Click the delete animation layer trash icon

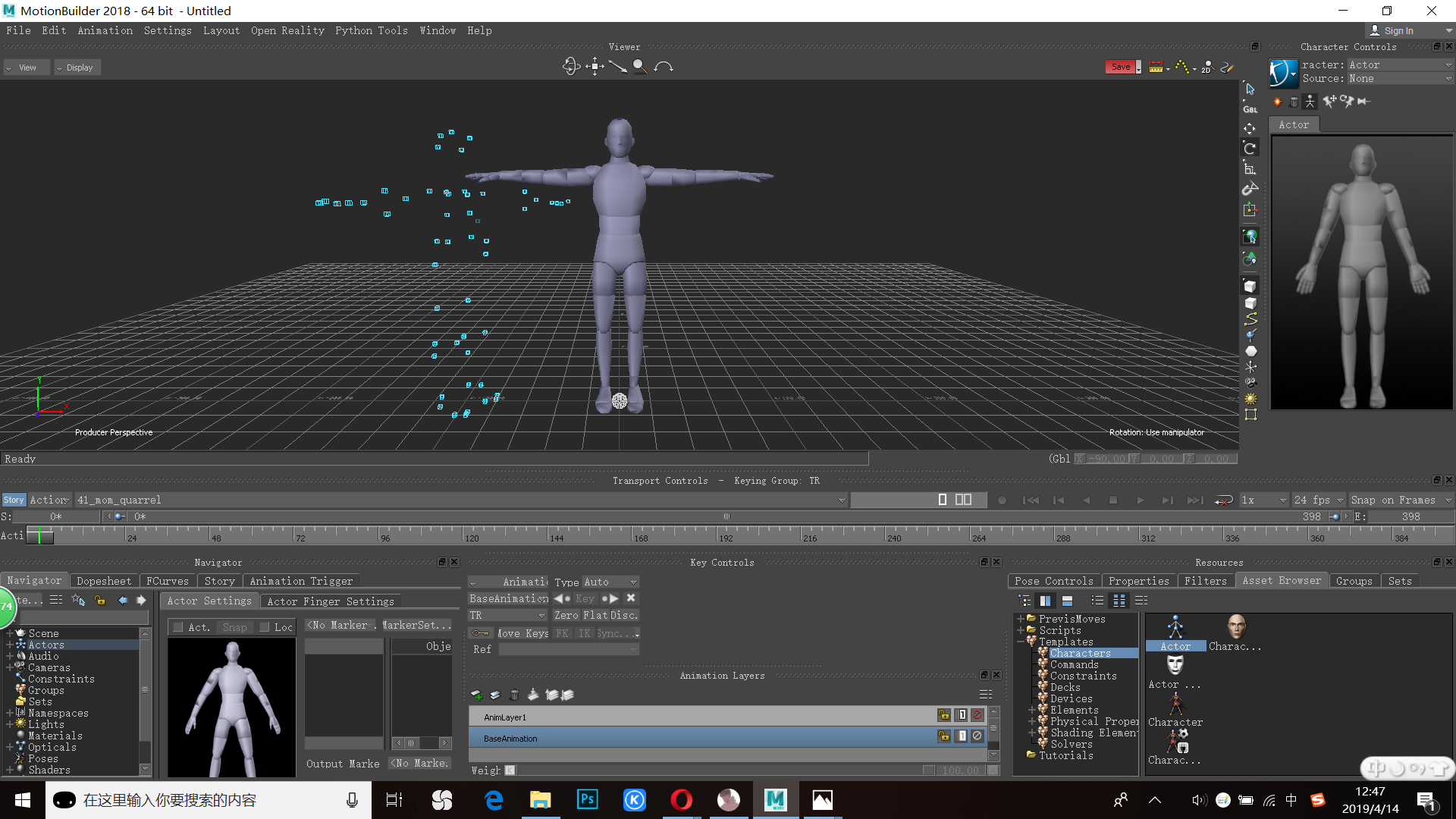pyautogui.click(x=514, y=695)
